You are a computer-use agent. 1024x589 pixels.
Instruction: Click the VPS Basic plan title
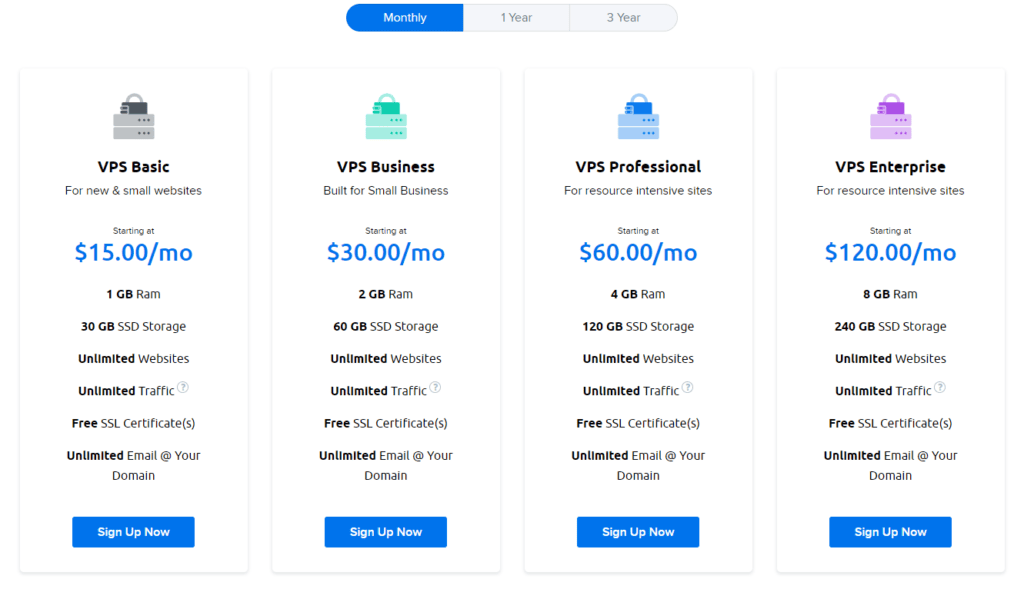(x=133, y=167)
